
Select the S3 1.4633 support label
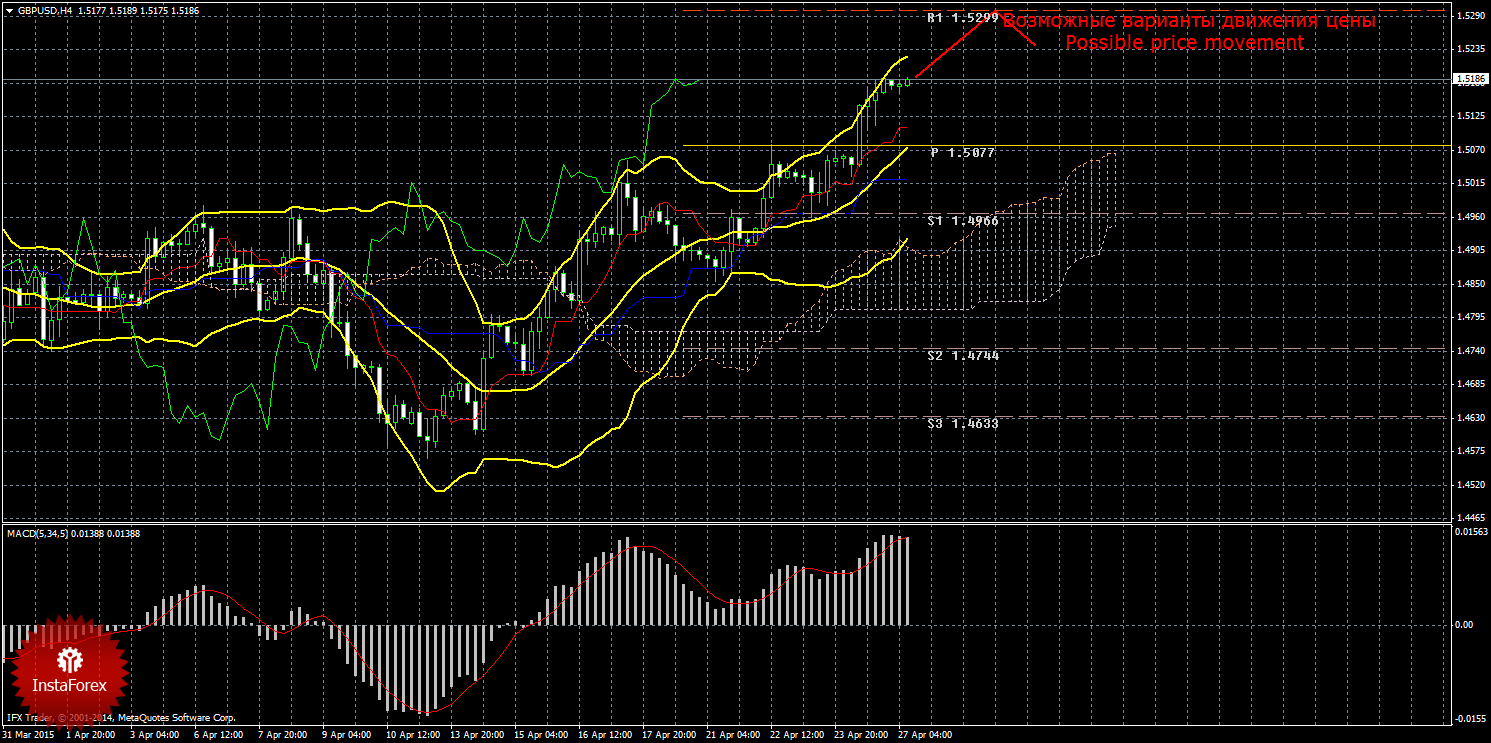(963, 423)
